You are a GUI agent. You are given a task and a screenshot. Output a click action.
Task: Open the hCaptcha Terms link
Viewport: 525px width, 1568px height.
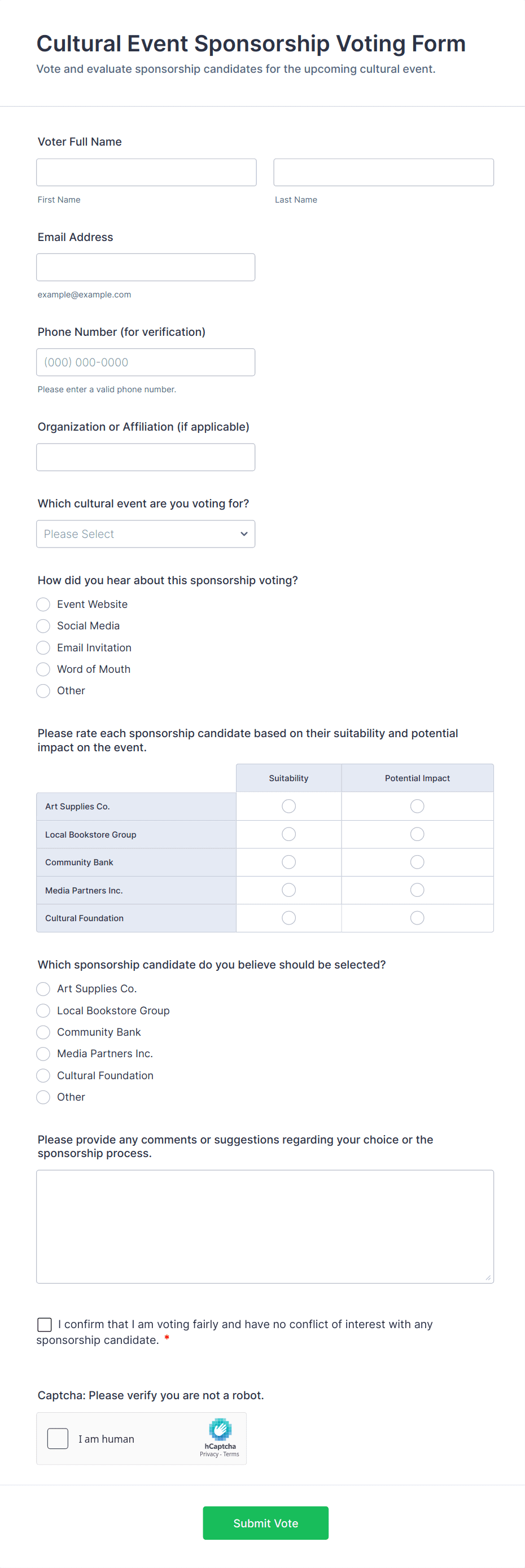[231, 1454]
